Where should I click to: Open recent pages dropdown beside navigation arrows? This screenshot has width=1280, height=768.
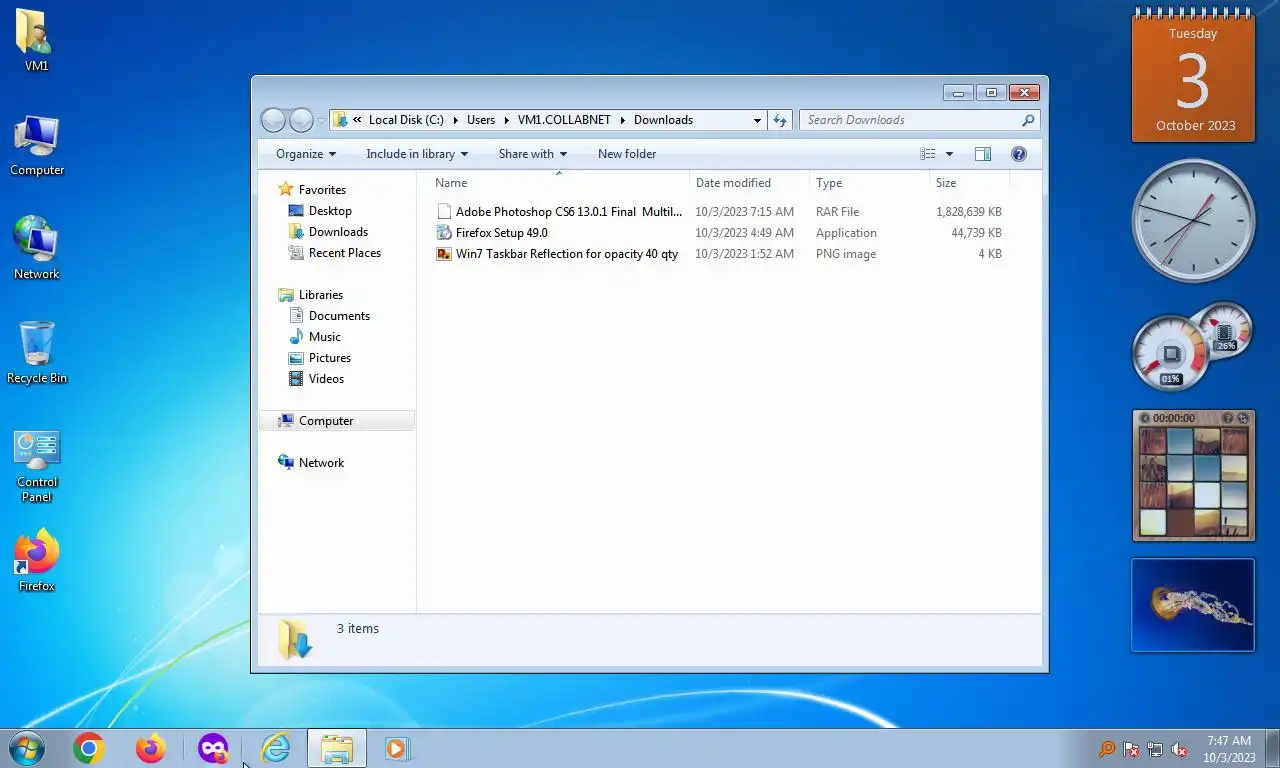pyautogui.click(x=321, y=120)
